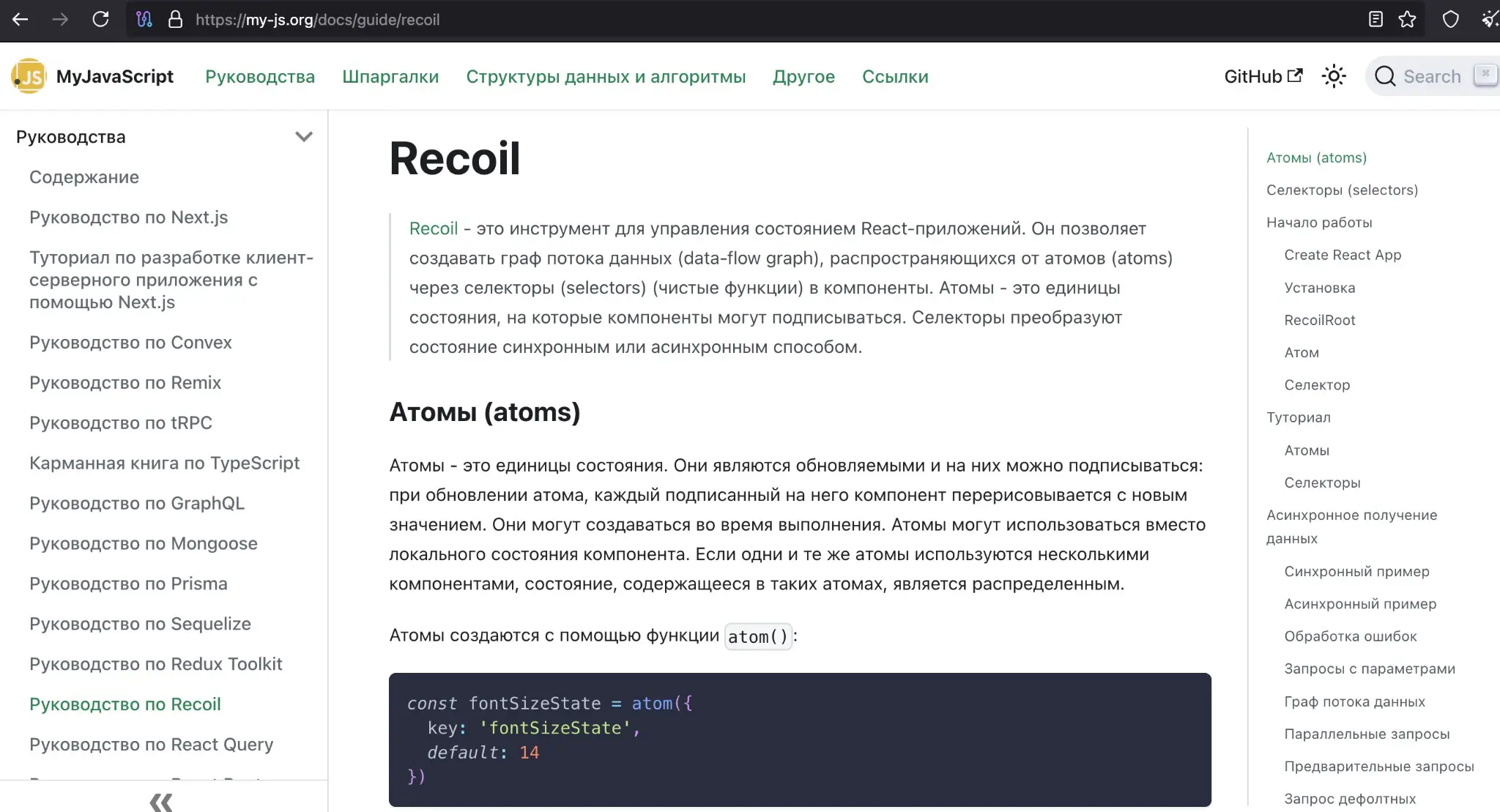Jump to Create React App section
Viewport: 1500px width, 812px height.
coord(1343,255)
